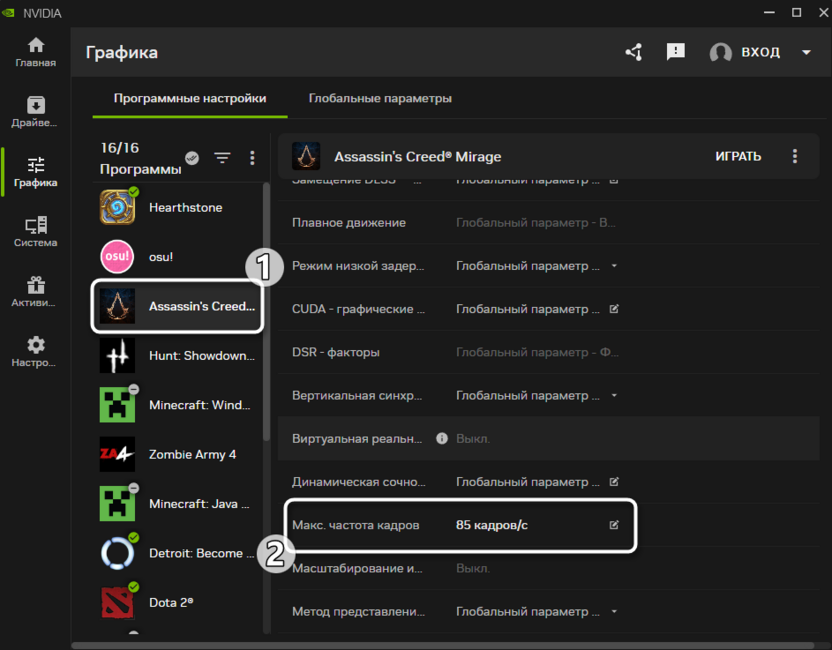
Task: Select Assassin's Creed in programs list
Action: point(177,306)
